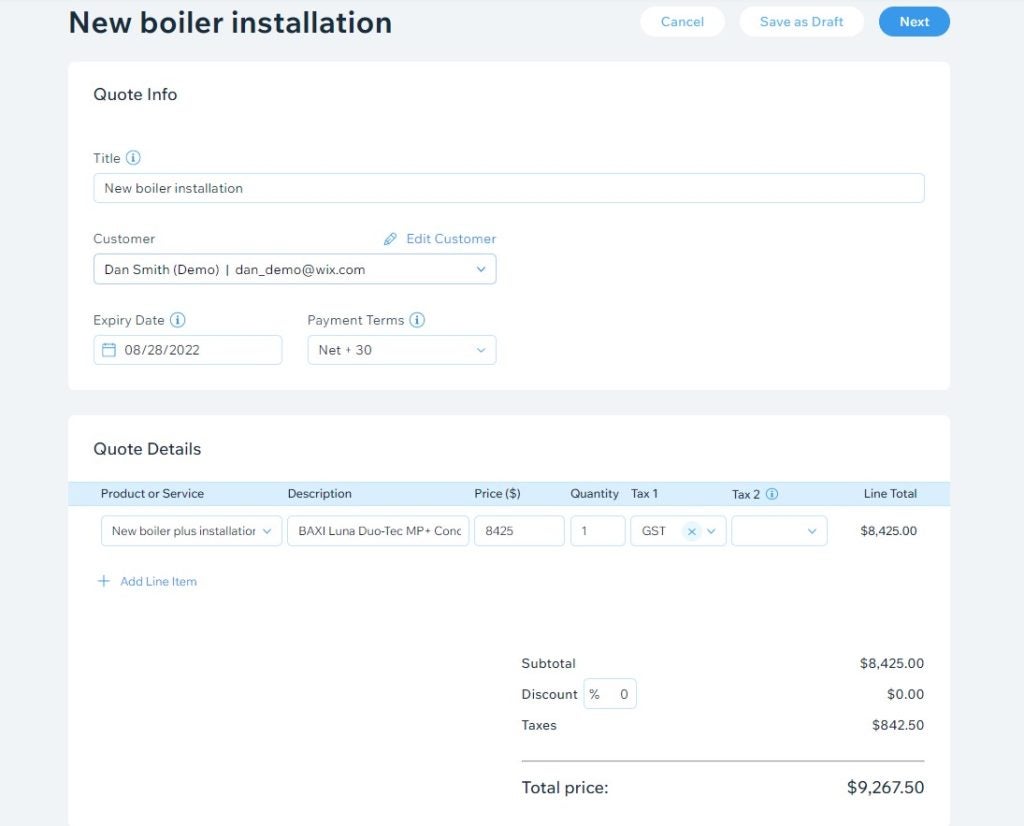Click the Edit Customer link
The width and height of the screenshot is (1024, 826).
pos(448,238)
